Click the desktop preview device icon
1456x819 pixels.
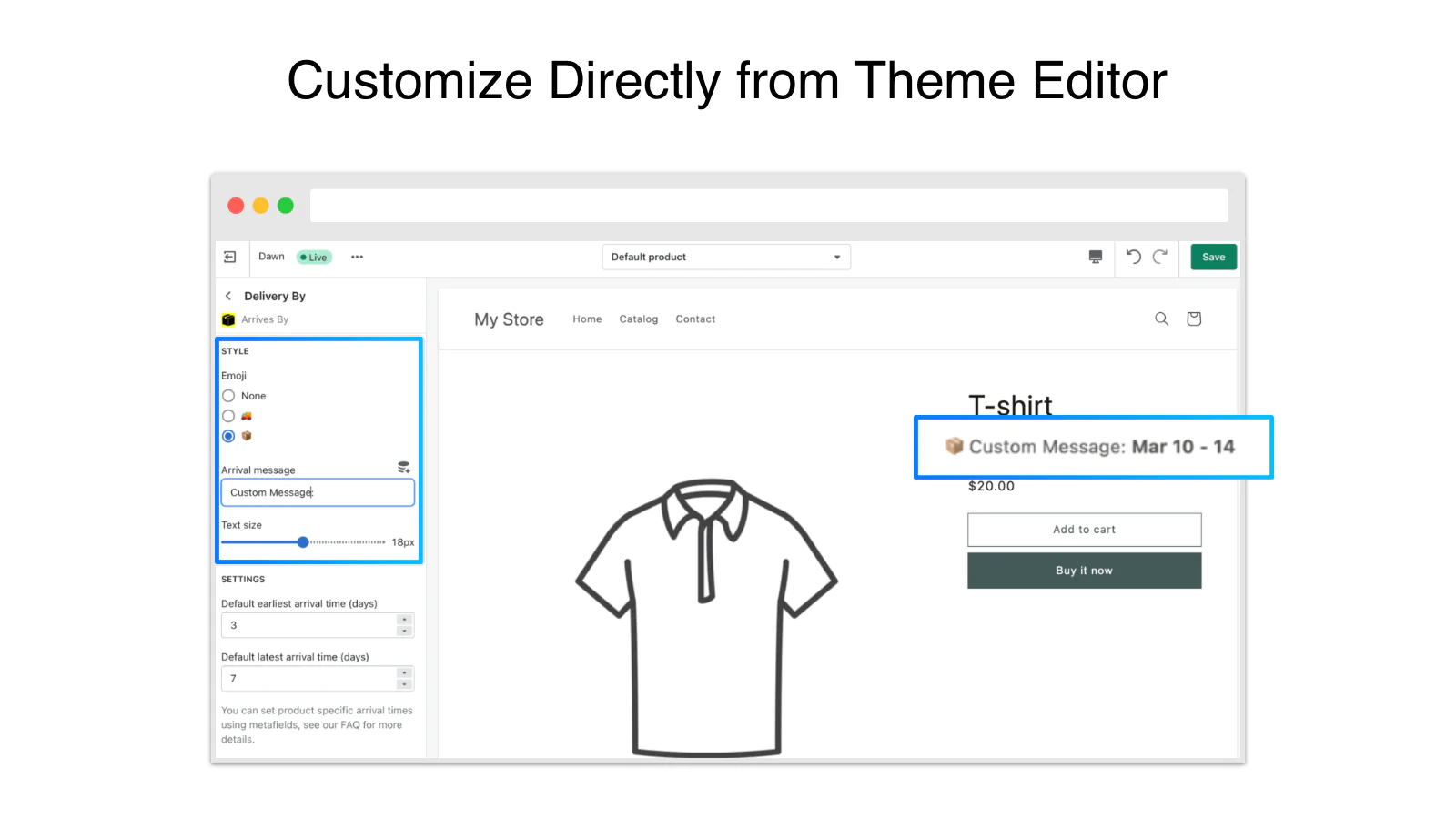point(1096,257)
